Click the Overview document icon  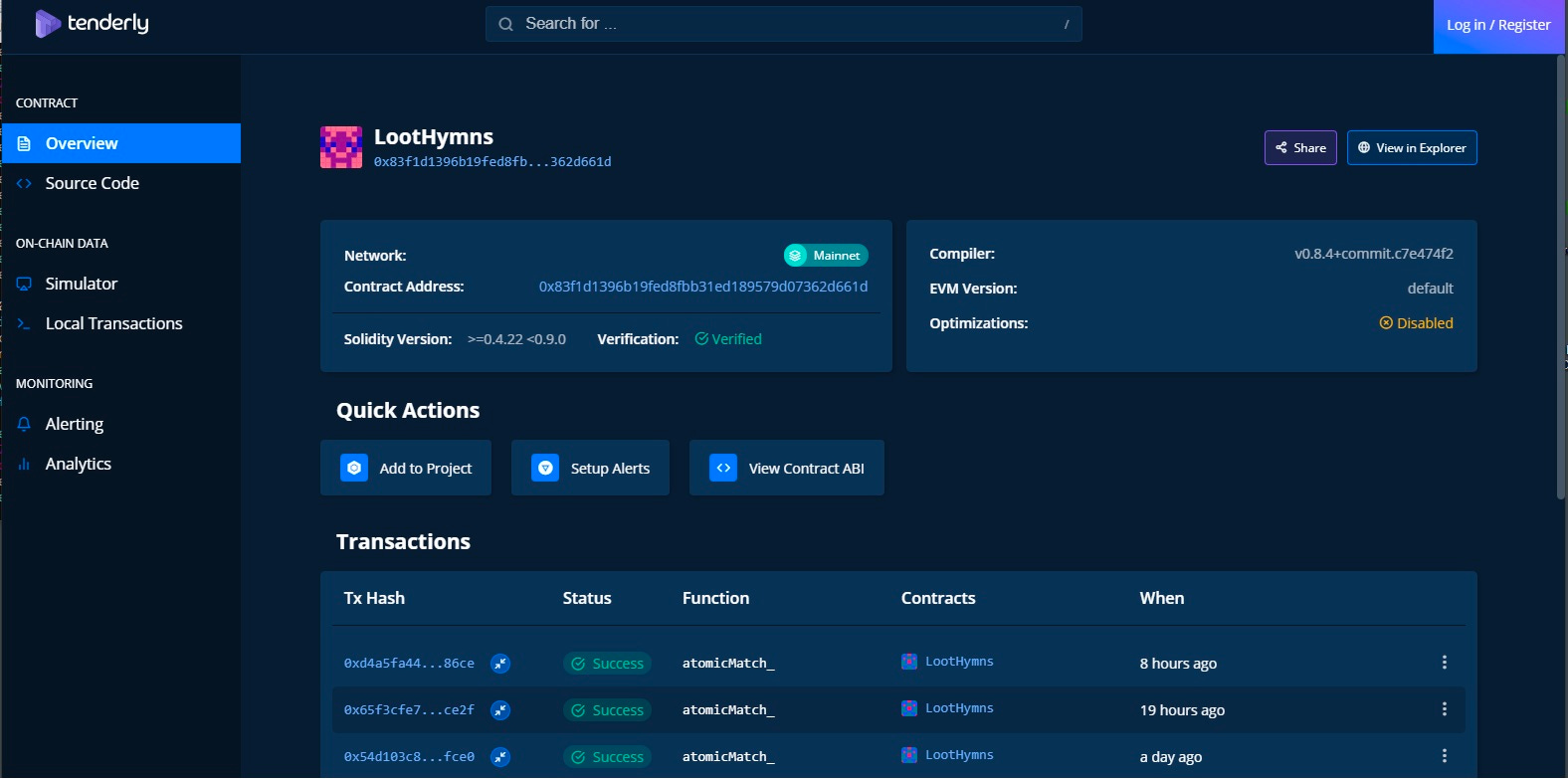(x=24, y=144)
